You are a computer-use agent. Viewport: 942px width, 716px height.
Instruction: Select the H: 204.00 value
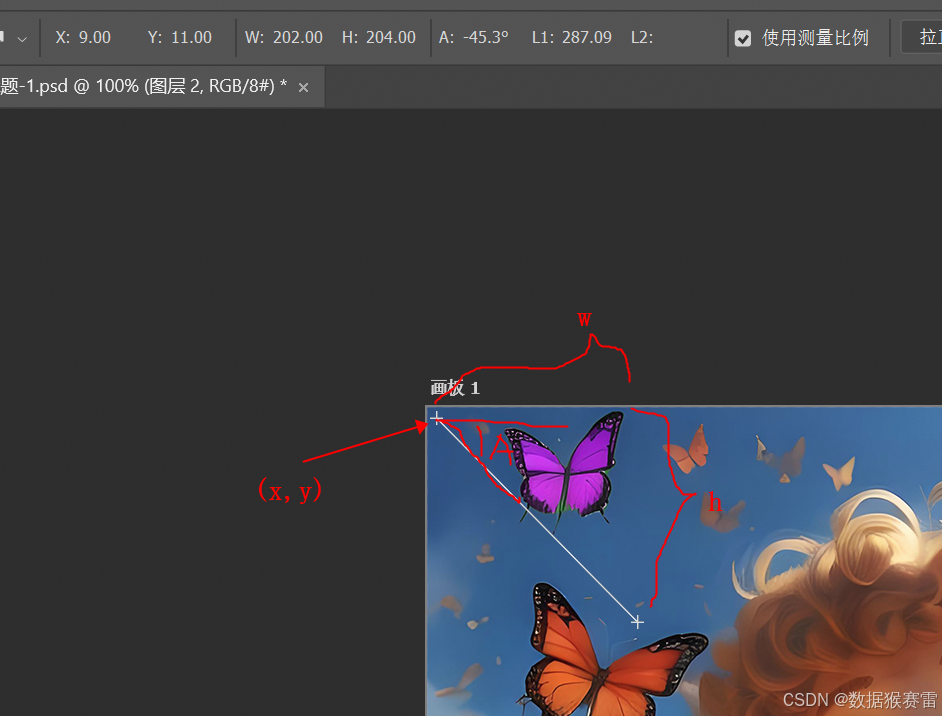pos(378,37)
